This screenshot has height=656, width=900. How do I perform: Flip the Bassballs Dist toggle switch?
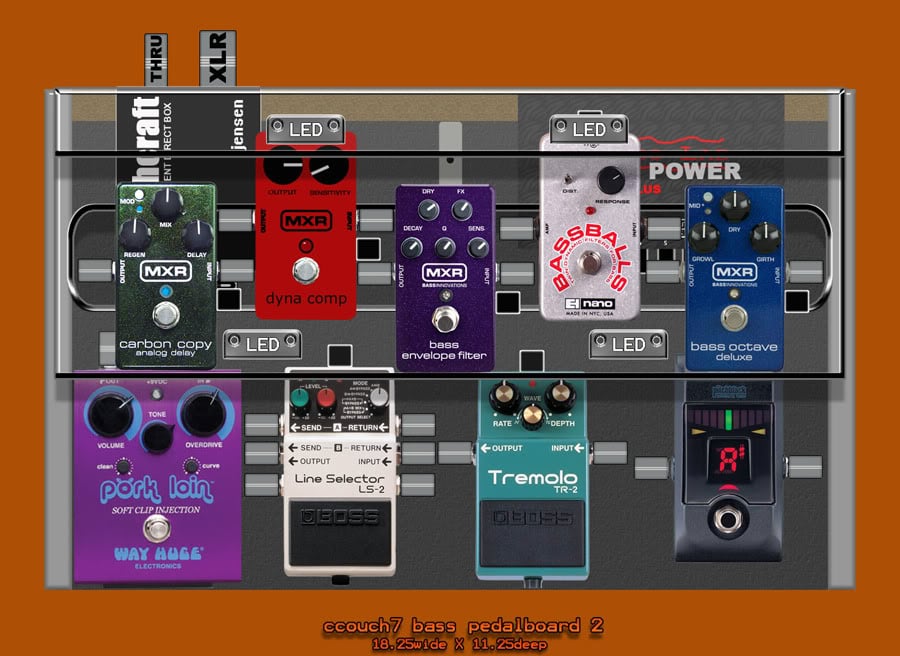point(569,180)
